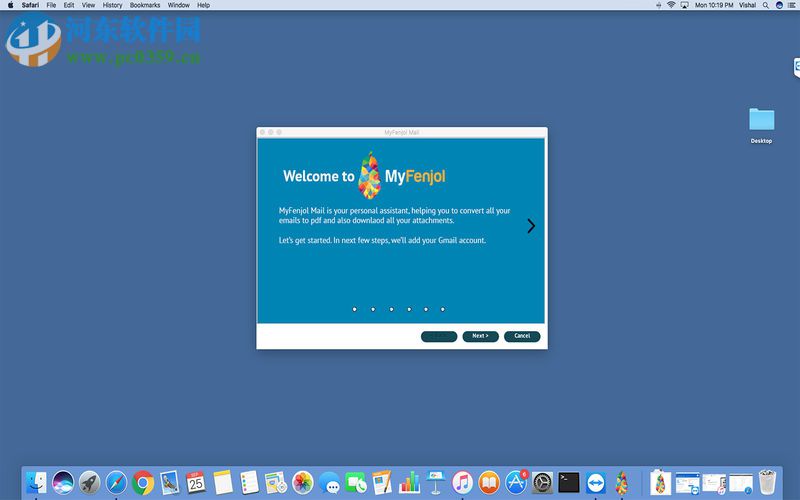Open Finder from the Dock
The image size is (800, 500).
click(36, 482)
